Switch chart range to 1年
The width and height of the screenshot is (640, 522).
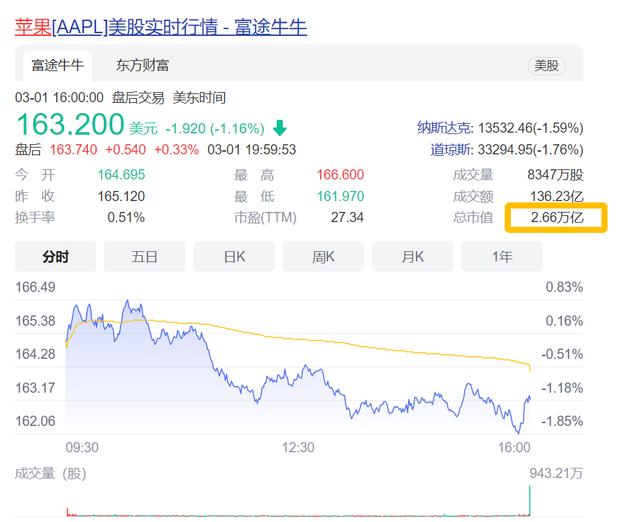(502, 257)
